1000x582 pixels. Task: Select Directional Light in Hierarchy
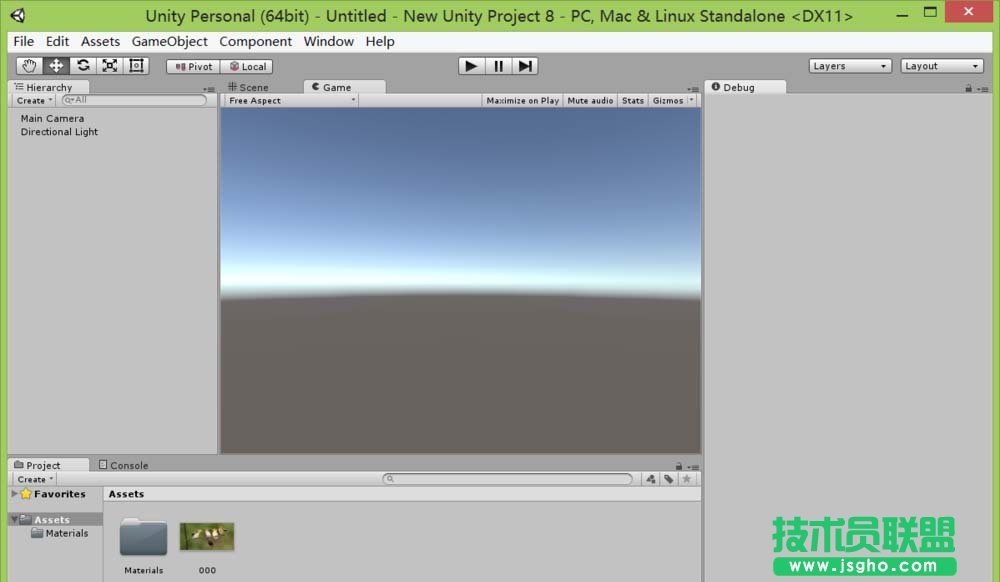pos(59,132)
